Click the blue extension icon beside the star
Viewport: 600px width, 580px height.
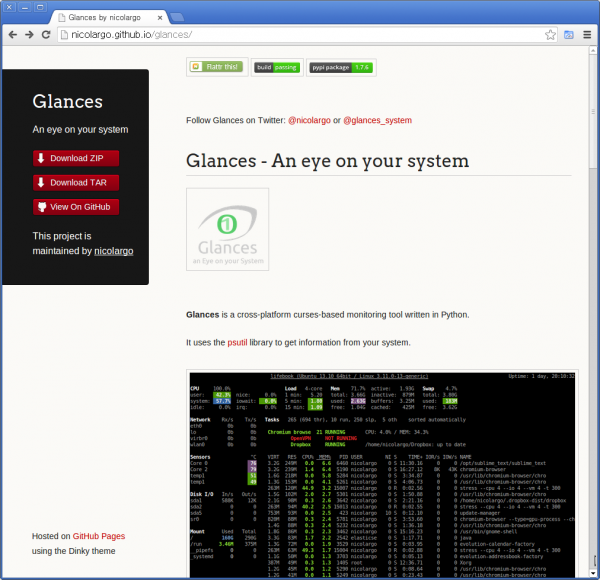click(569, 35)
